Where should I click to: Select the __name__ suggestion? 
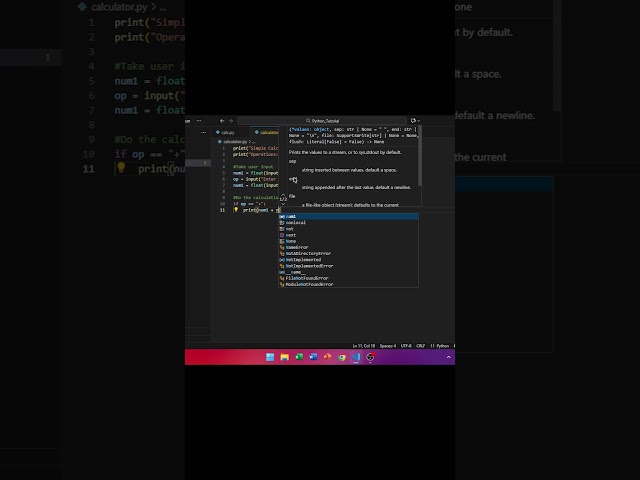(x=349, y=272)
